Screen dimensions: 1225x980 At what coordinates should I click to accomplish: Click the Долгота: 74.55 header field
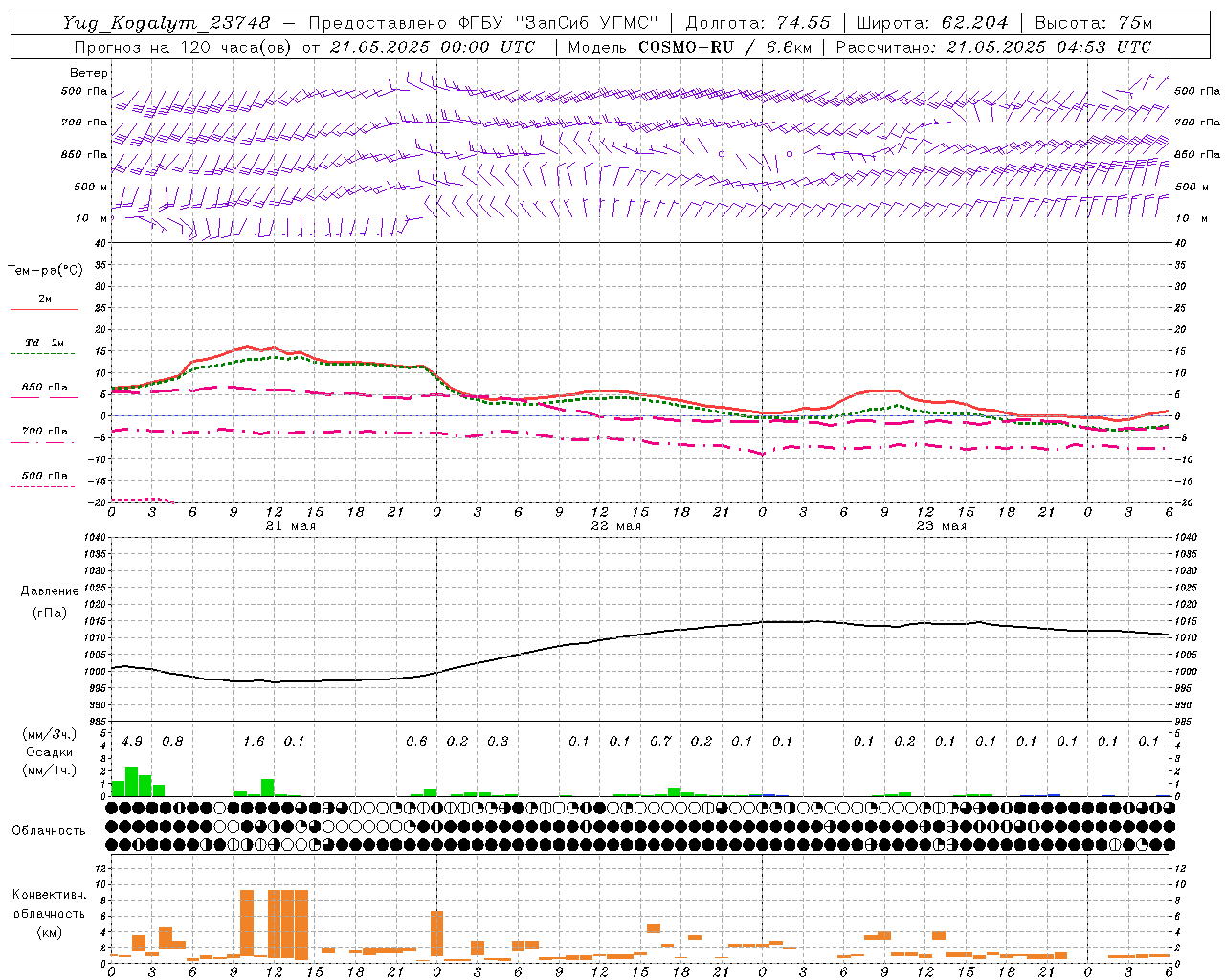tap(758, 23)
